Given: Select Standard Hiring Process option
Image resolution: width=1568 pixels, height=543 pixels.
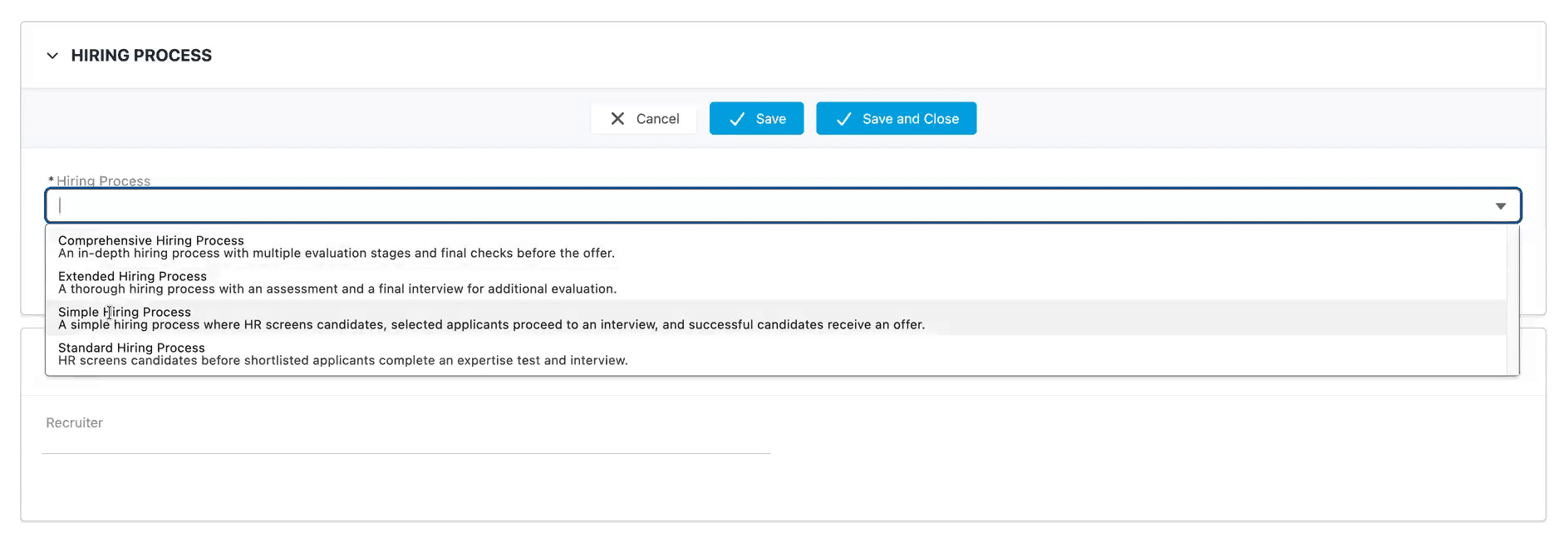Looking at the screenshot, I should [x=775, y=353].
